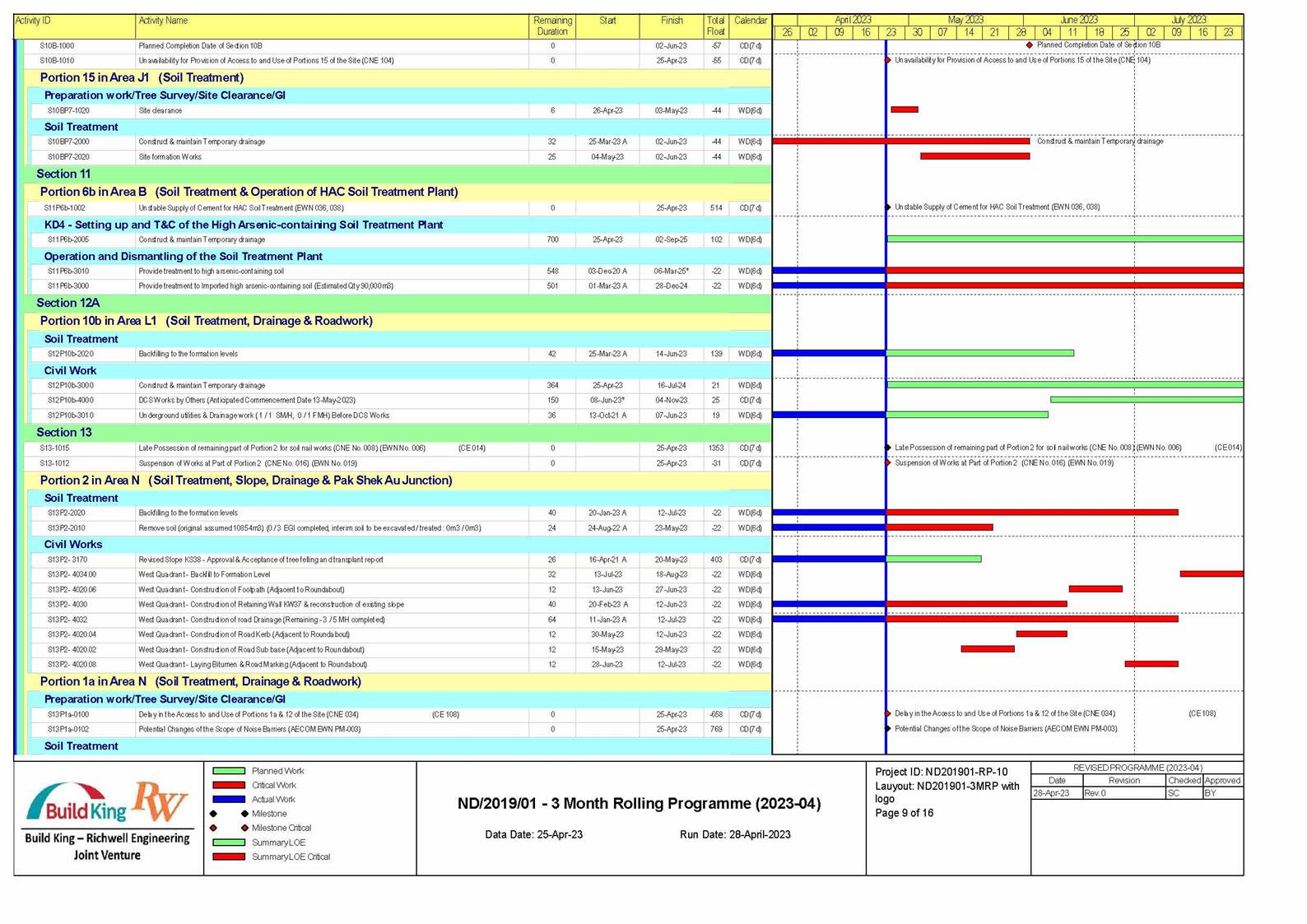Image resolution: width=1307 pixels, height=924 pixels.
Task: Select the April 2023 timeline header
Action: pos(853,20)
